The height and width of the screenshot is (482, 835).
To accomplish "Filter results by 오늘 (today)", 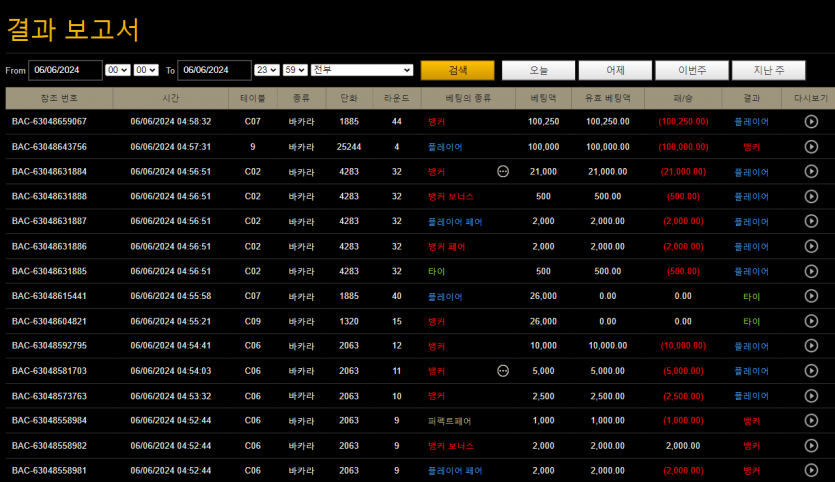I will [x=538, y=70].
